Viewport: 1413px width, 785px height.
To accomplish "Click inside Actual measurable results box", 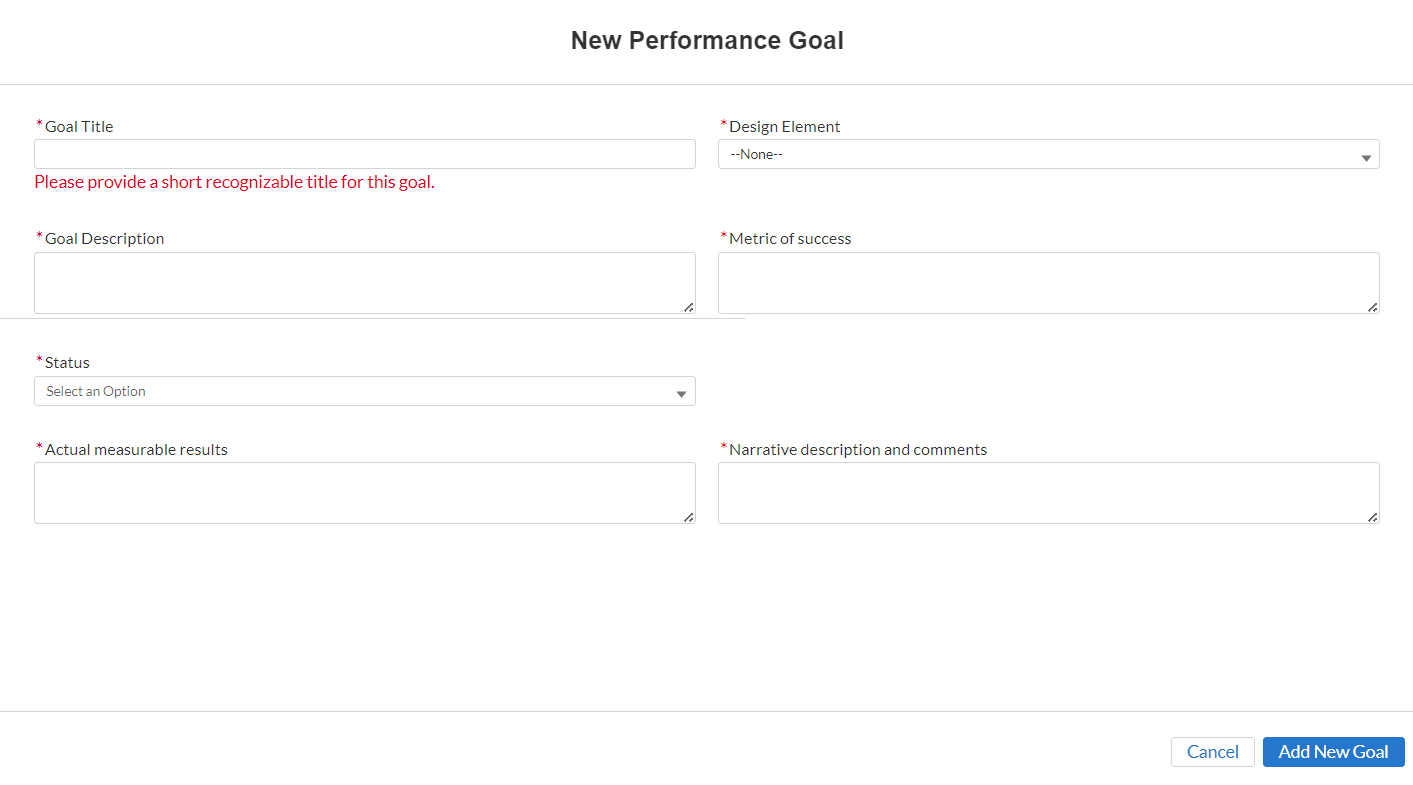I will [x=364, y=492].
